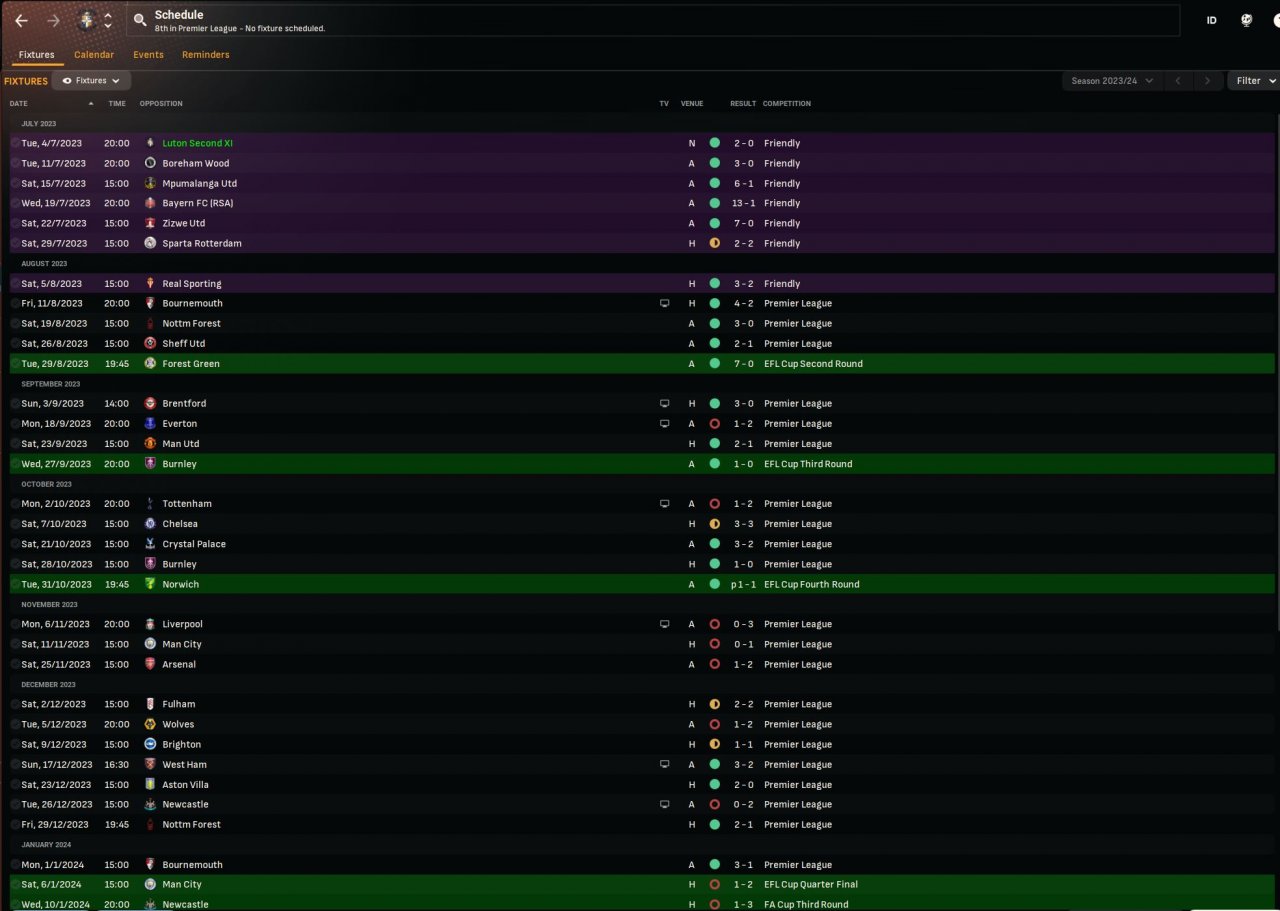Screen dimensions: 1280x911
Task: Click the red loss indicator on the Everton row
Action: pyautogui.click(x=714, y=423)
